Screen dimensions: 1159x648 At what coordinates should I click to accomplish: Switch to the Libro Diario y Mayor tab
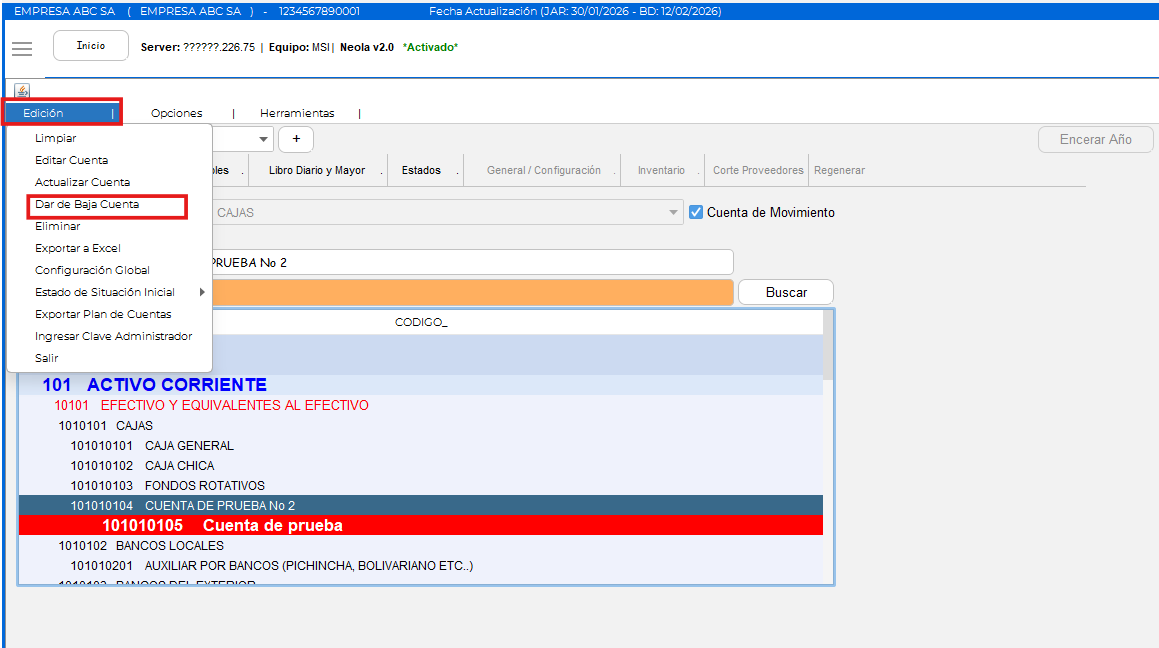317,170
